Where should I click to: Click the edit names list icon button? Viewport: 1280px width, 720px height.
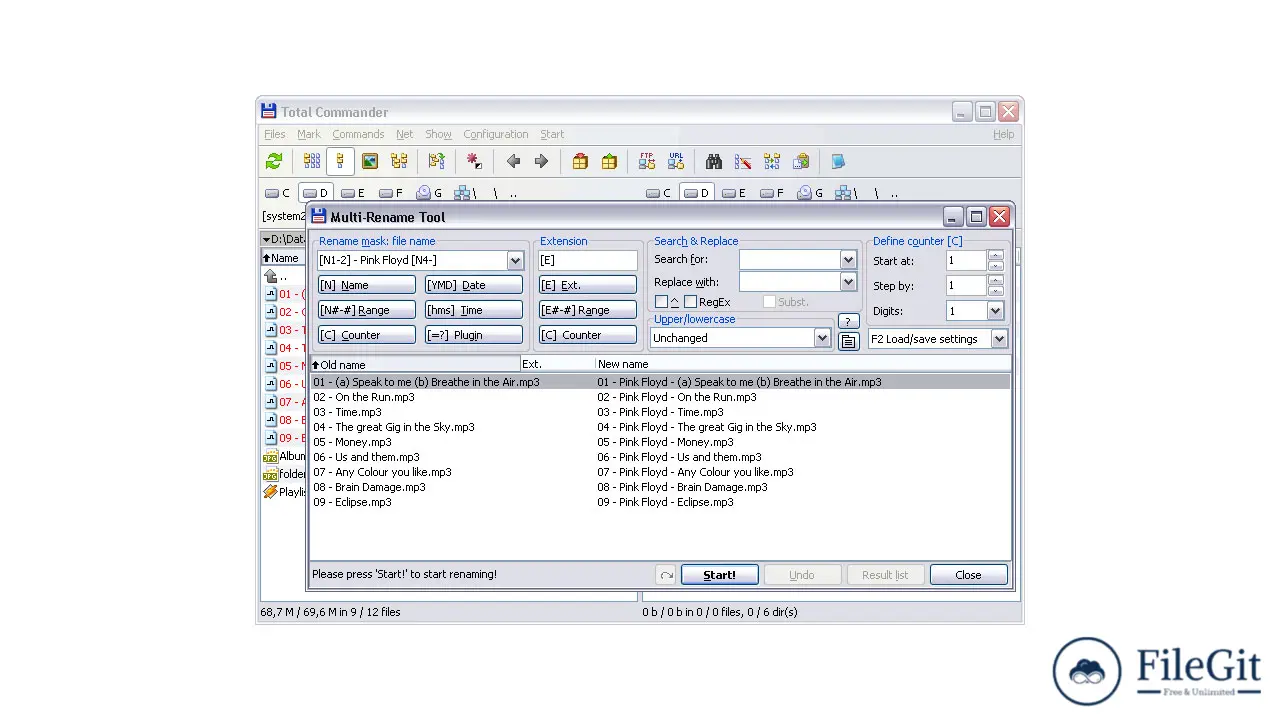pyautogui.click(x=848, y=341)
